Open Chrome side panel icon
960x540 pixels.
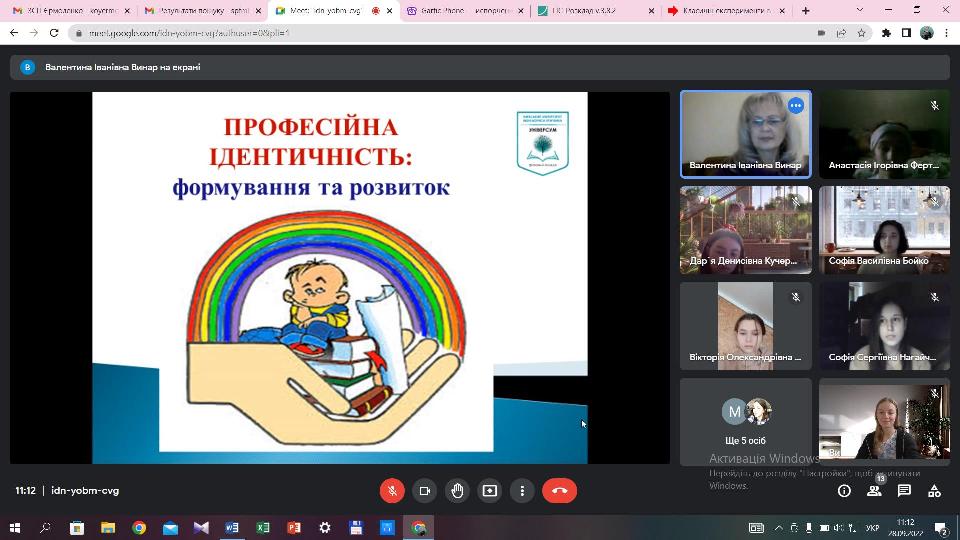point(906,33)
